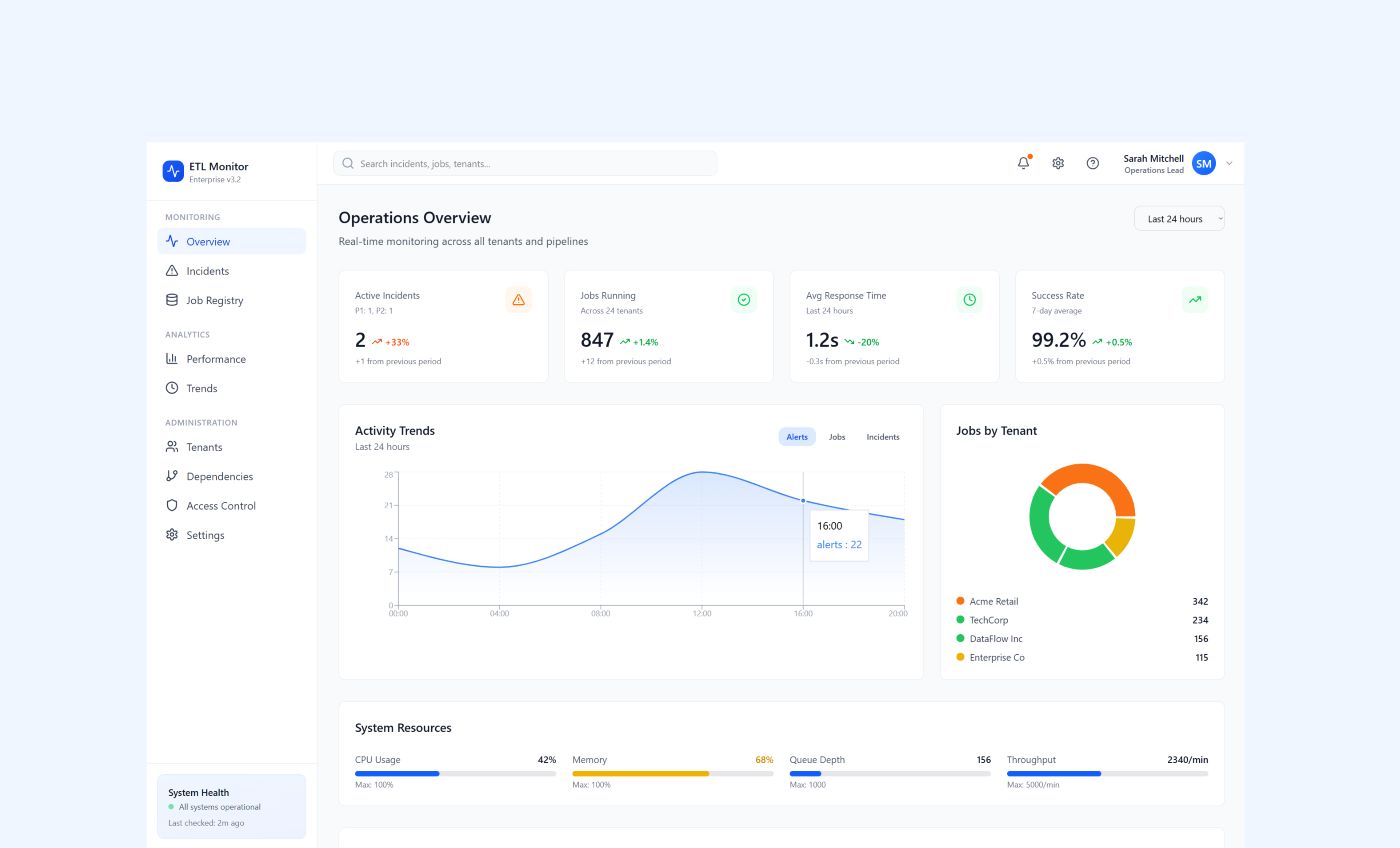Click the Memory progress bar
The height and width of the screenshot is (848, 1400).
point(673,773)
